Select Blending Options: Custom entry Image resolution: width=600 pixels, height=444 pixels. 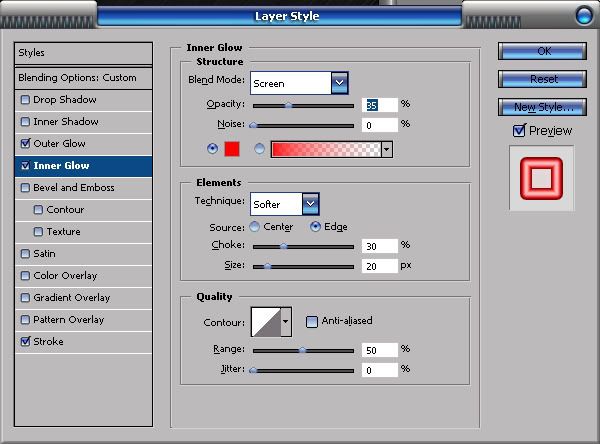pos(83,78)
